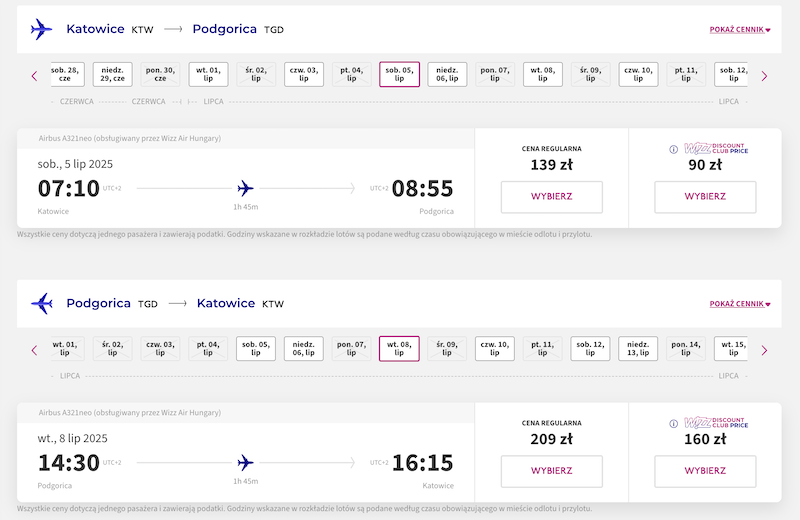Select return date czw. 10, lip
Screen dimensions: 800x520
point(494,349)
